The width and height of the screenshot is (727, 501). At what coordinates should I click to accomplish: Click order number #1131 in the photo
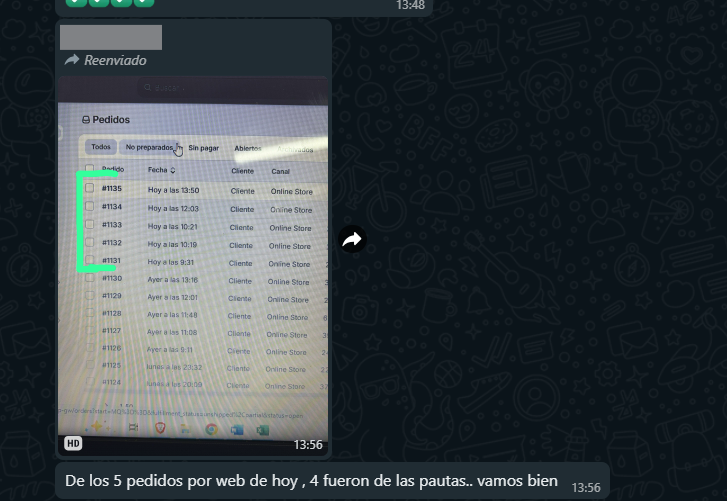pos(111,260)
